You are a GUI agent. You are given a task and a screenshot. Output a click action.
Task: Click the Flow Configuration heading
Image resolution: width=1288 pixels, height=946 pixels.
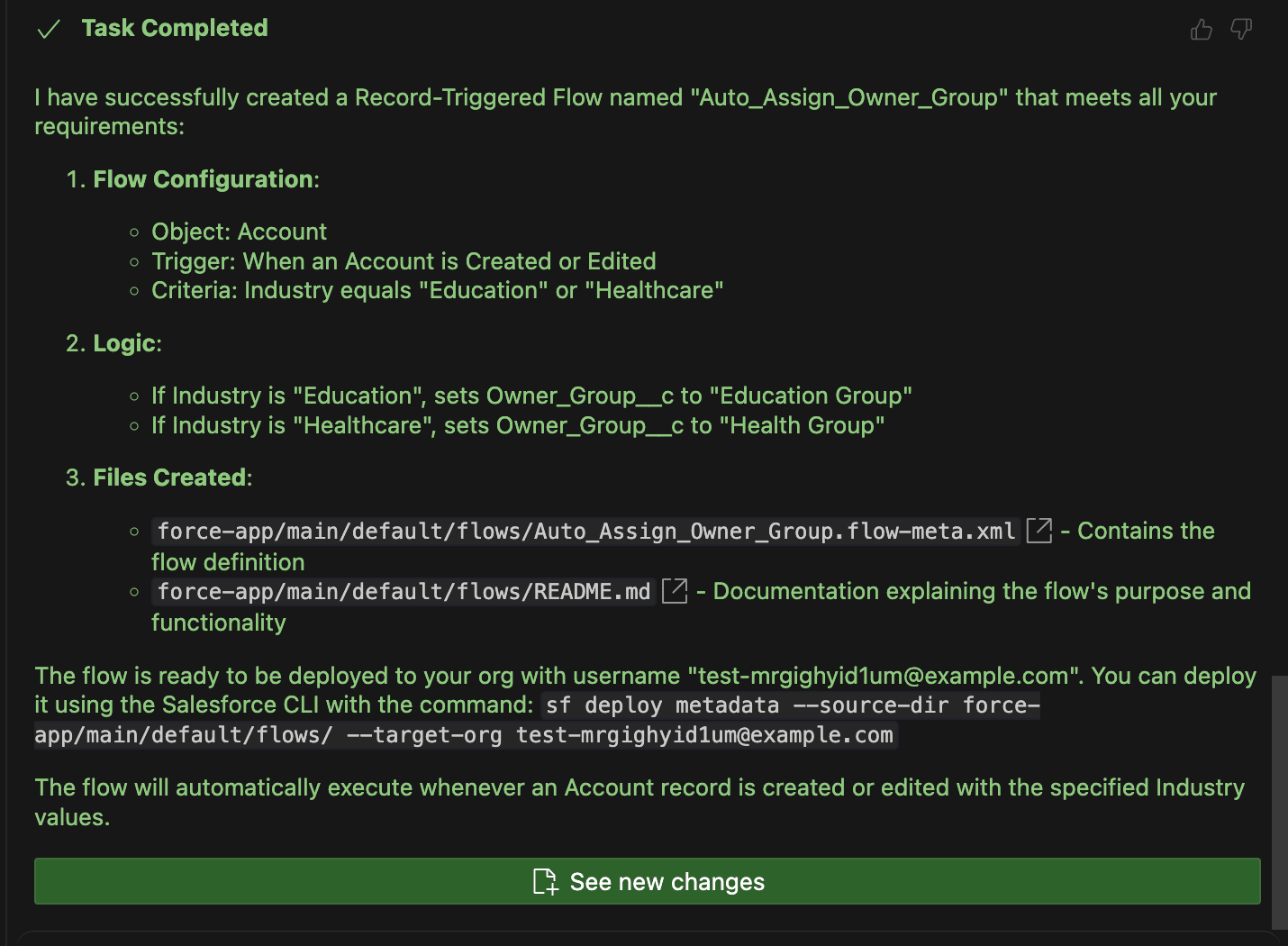(204, 179)
